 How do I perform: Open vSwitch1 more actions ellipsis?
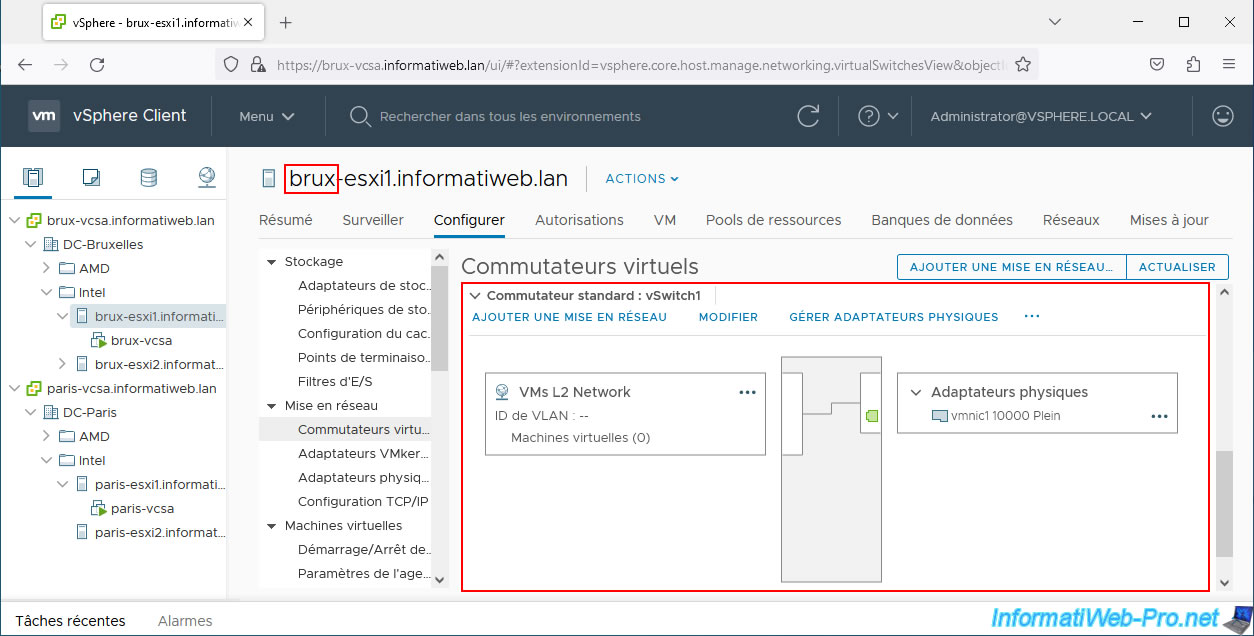(x=1032, y=317)
